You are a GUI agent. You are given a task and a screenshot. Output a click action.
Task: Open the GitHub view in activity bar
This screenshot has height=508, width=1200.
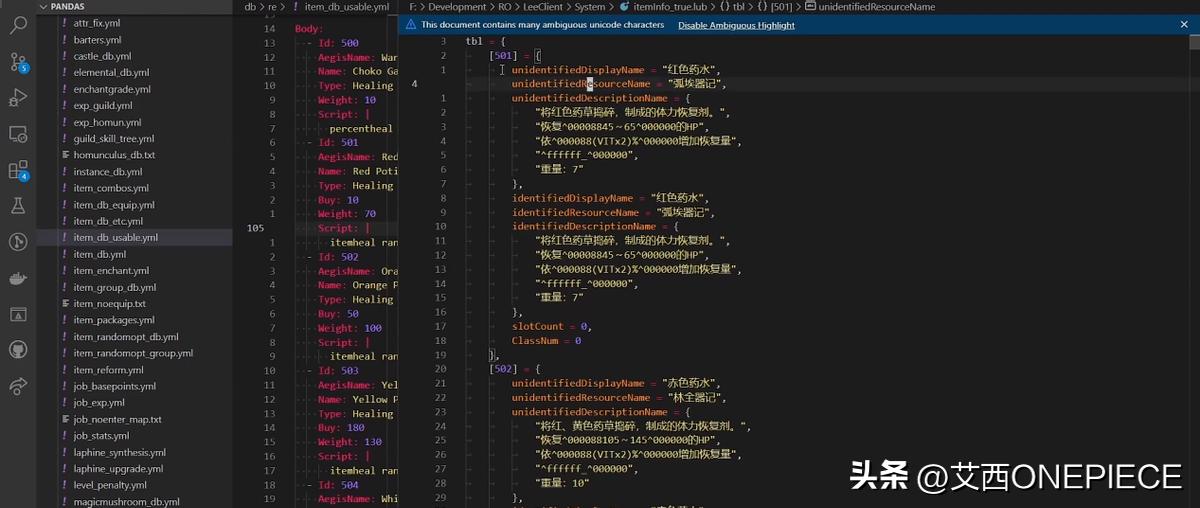(x=18, y=349)
